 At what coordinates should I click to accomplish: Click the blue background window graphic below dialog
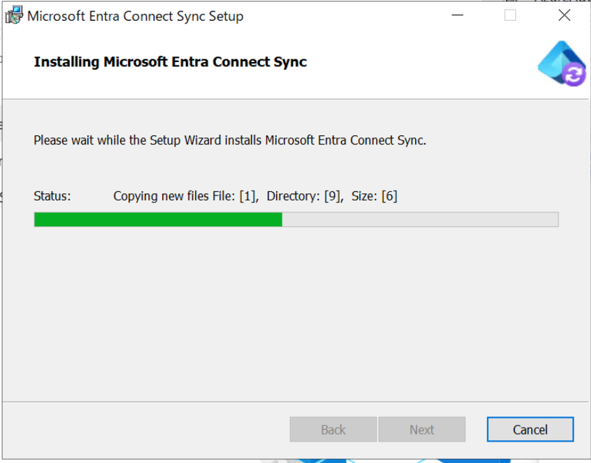point(384,461)
